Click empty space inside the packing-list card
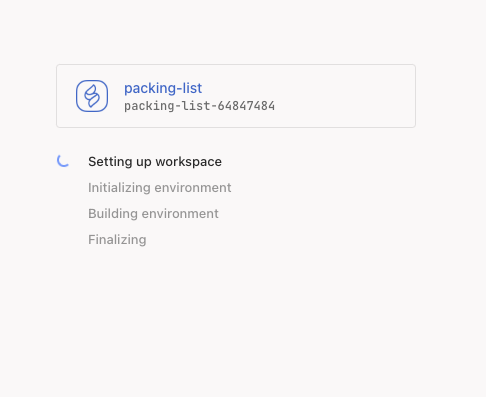486x397 pixels. click(x=343, y=96)
